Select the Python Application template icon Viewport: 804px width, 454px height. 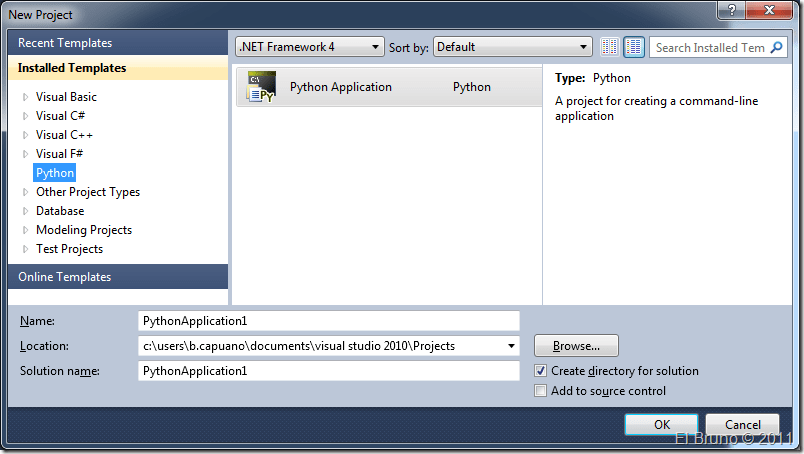pos(261,87)
